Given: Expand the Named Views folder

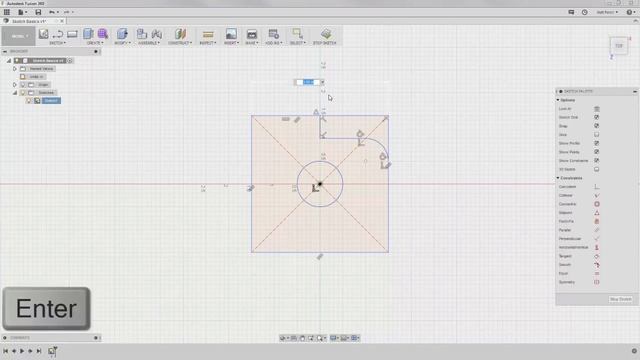Looking at the screenshot, I should (15, 69).
